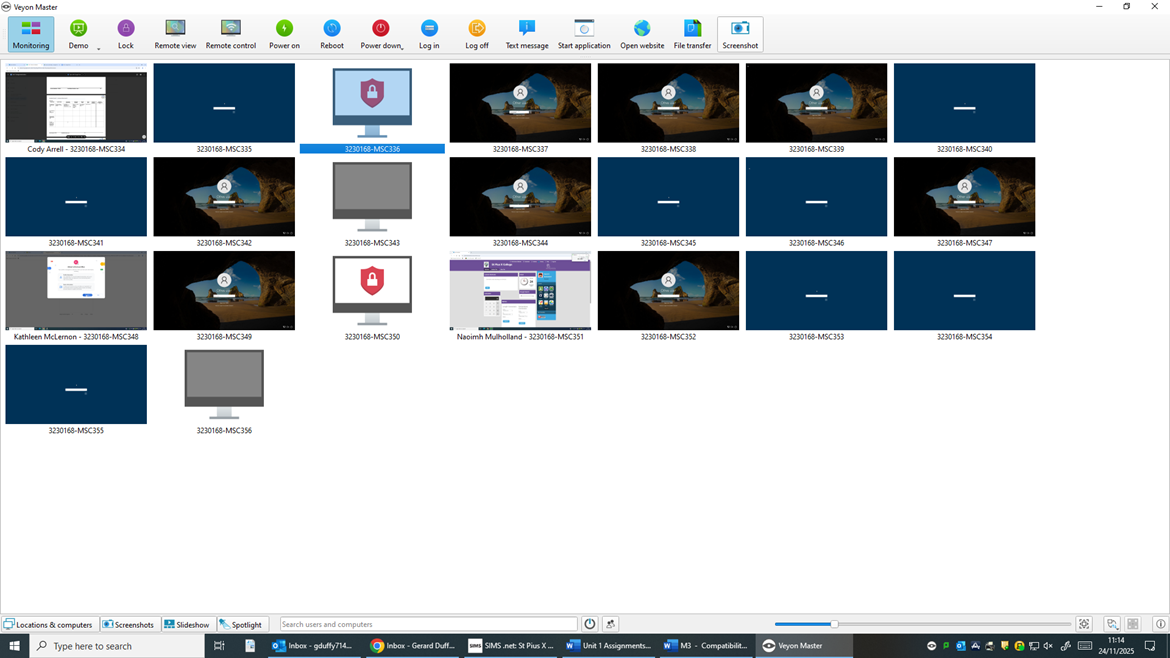Click the Search users and computers field
The image size is (1170, 658).
(428, 624)
